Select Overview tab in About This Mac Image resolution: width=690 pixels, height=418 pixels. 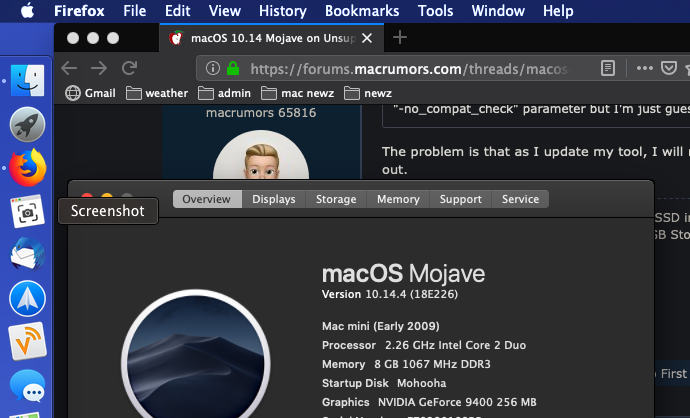tap(207, 199)
